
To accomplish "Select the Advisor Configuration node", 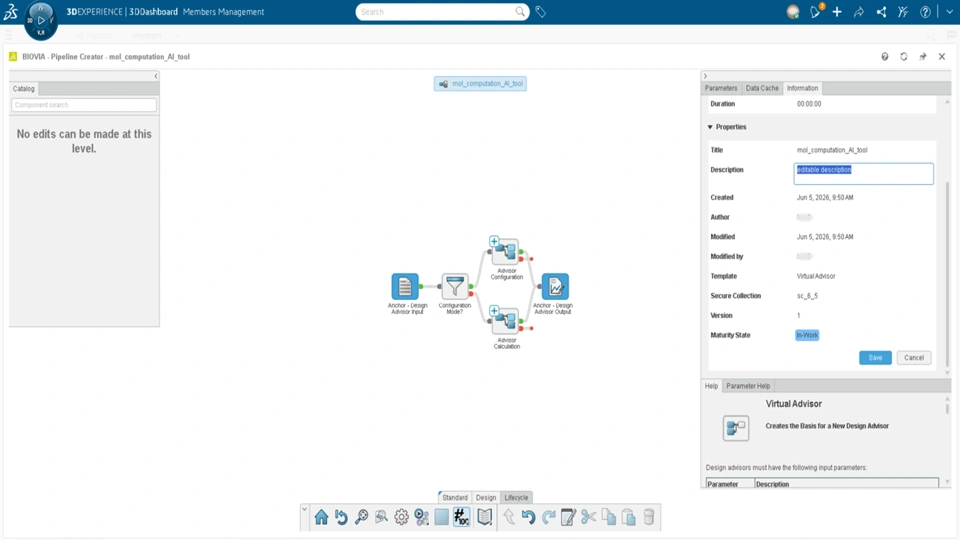I will tap(506, 251).
